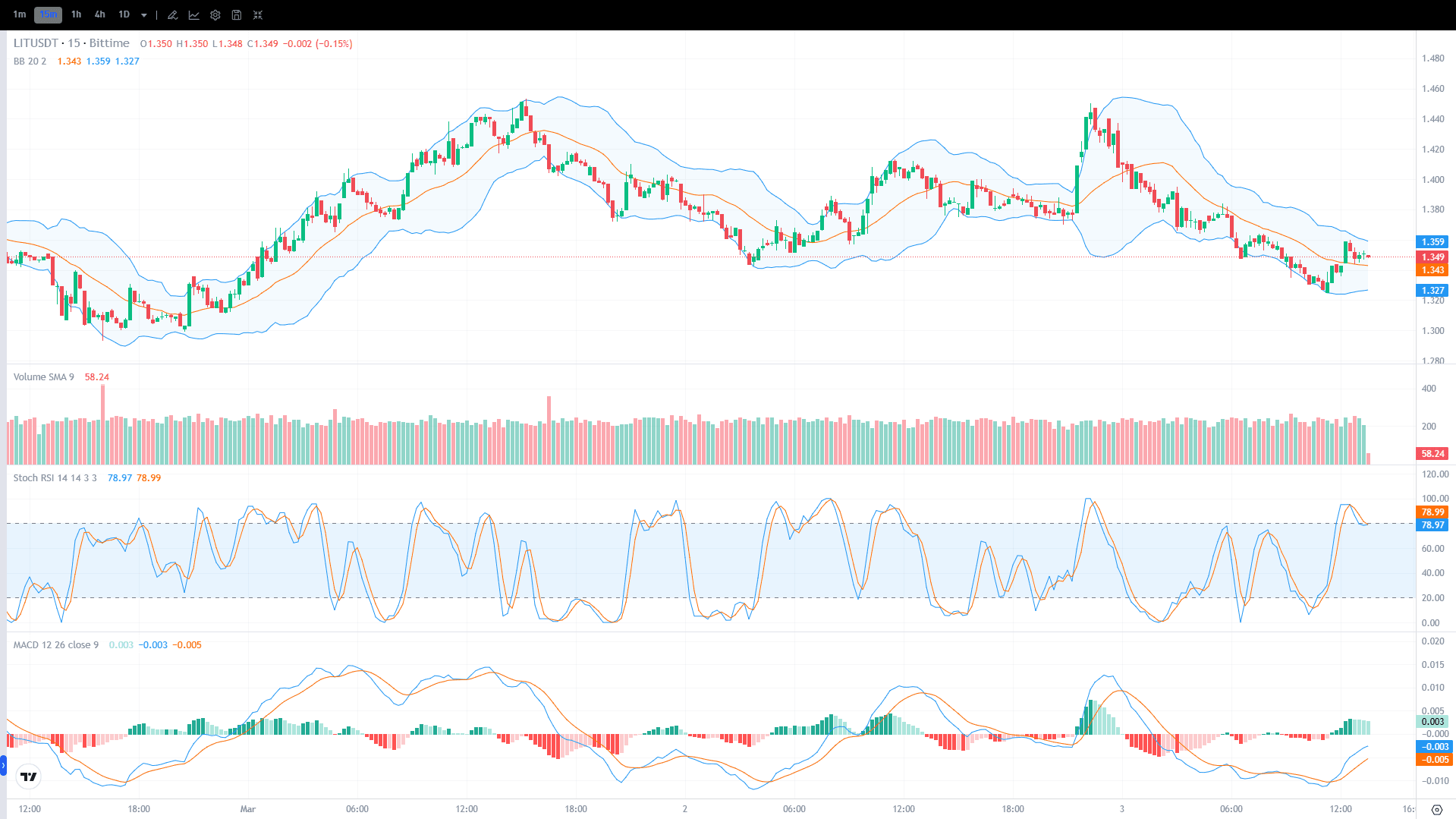Screen dimensions: 1456x819
Task: Toggle the highlighted 15m interval button
Action: tap(48, 14)
